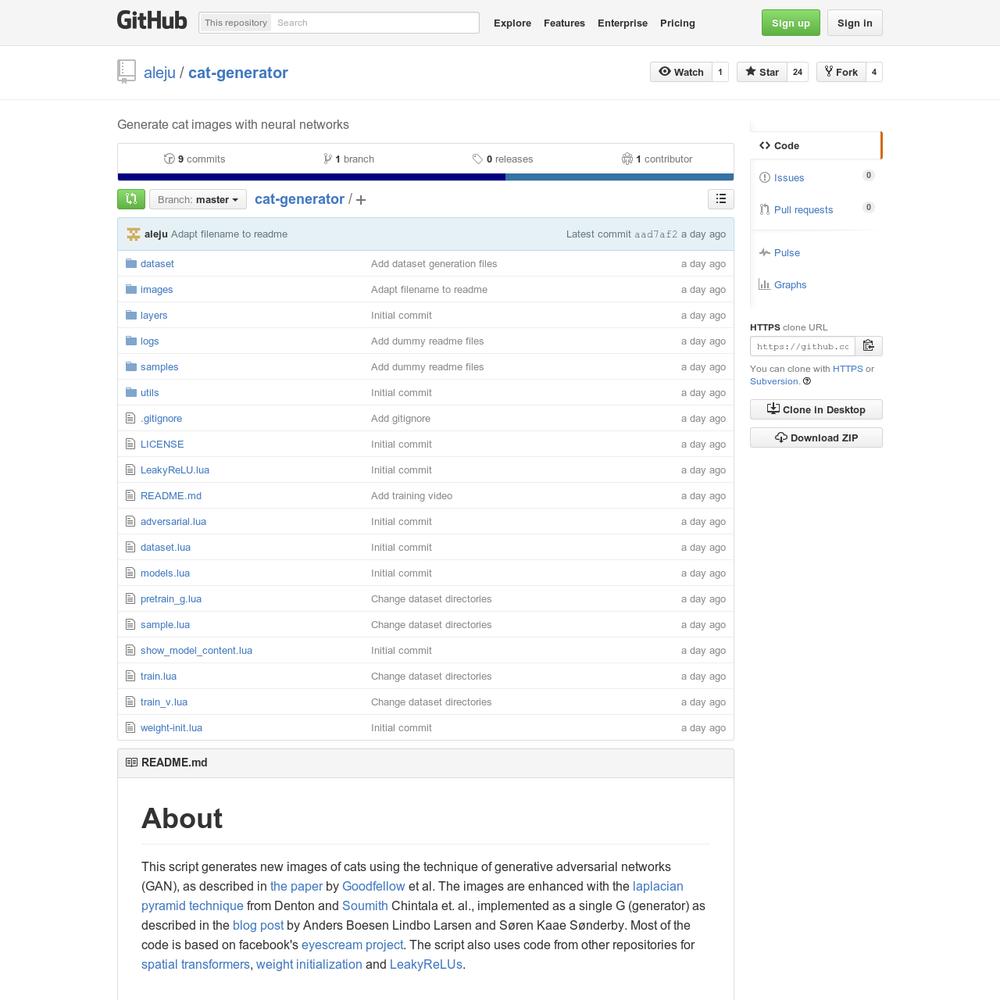
Task: Click the file icon beside .gitignore
Action: point(131,418)
